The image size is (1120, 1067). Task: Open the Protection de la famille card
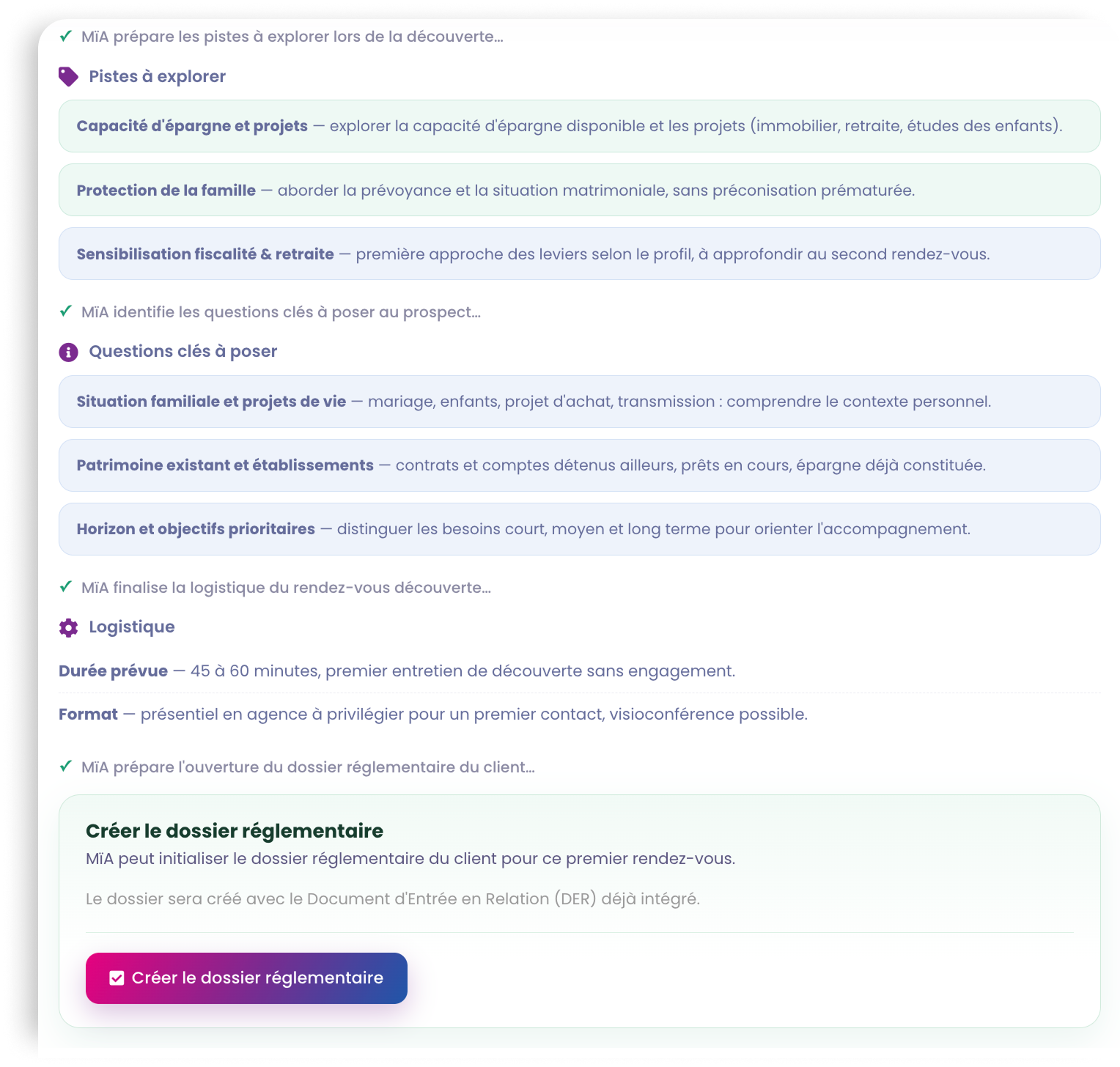coord(580,190)
